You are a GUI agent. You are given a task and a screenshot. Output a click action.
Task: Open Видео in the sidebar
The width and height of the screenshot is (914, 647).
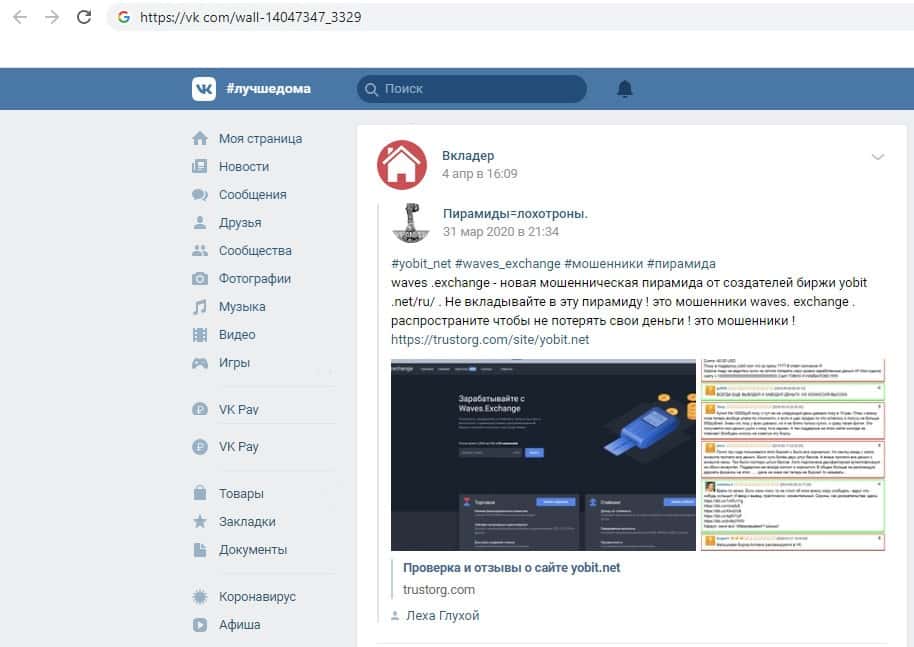point(237,335)
